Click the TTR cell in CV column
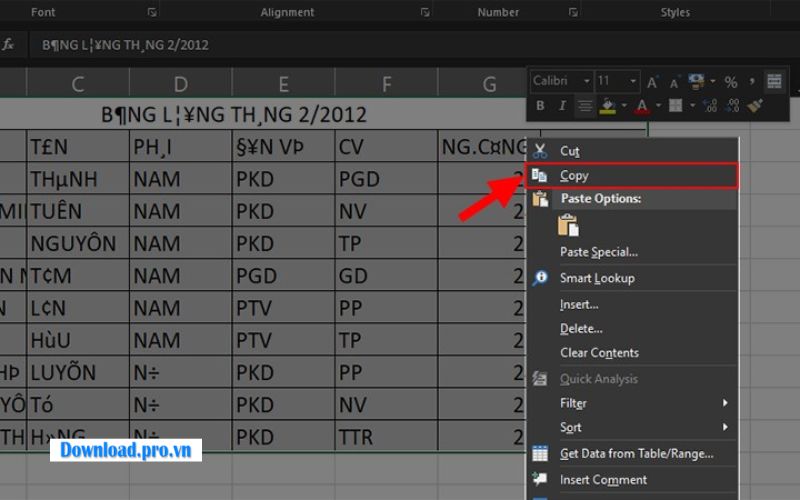The height and width of the screenshot is (500, 800). pos(386,436)
